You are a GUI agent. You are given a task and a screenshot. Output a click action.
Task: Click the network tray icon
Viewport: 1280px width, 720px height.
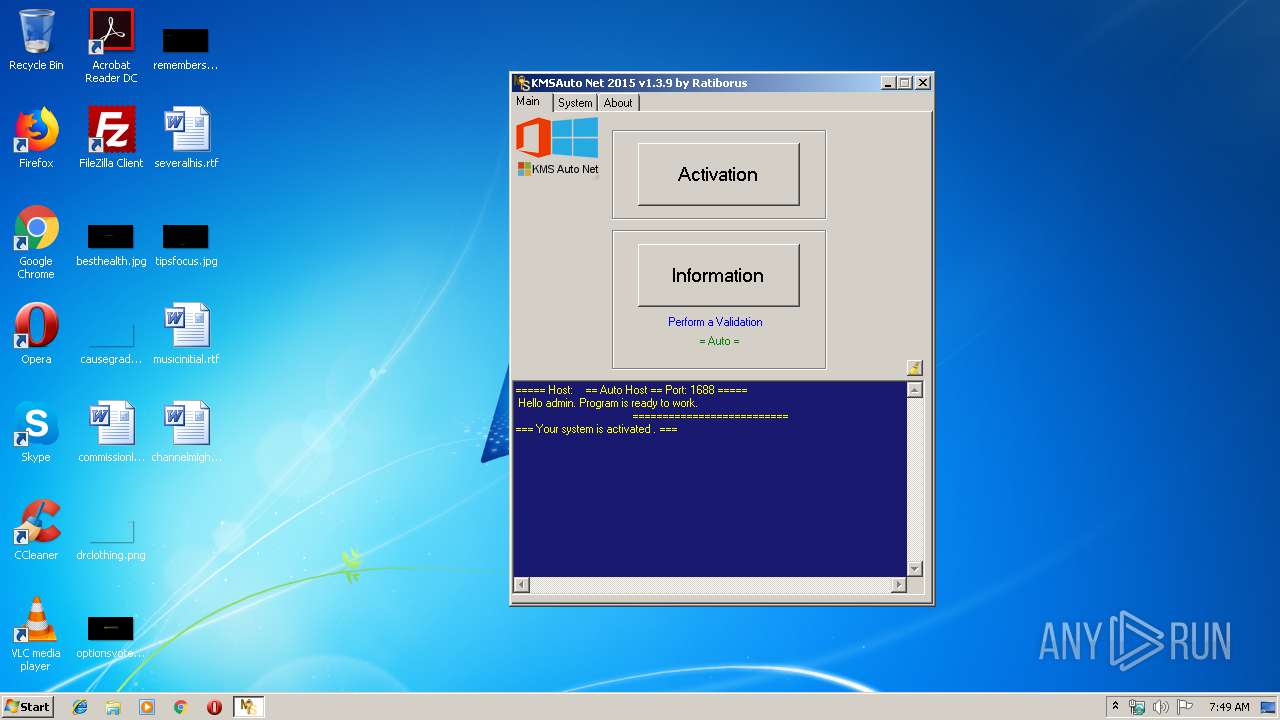click(x=1137, y=707)
